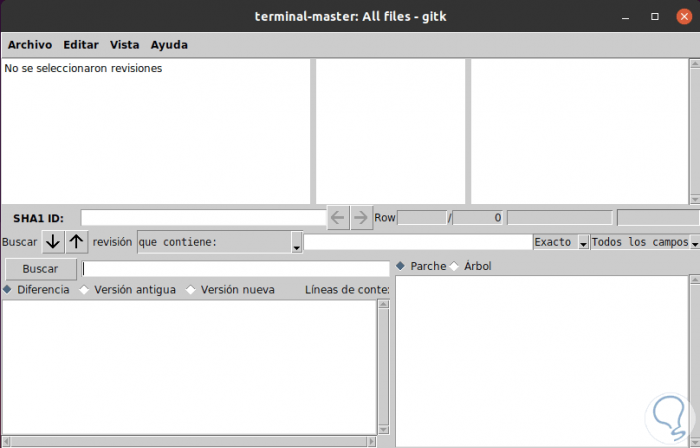Viewport: 700px width, 448px height.
Task: Click the forward arrow next to SHA1 ID
Action: (361, 218)
